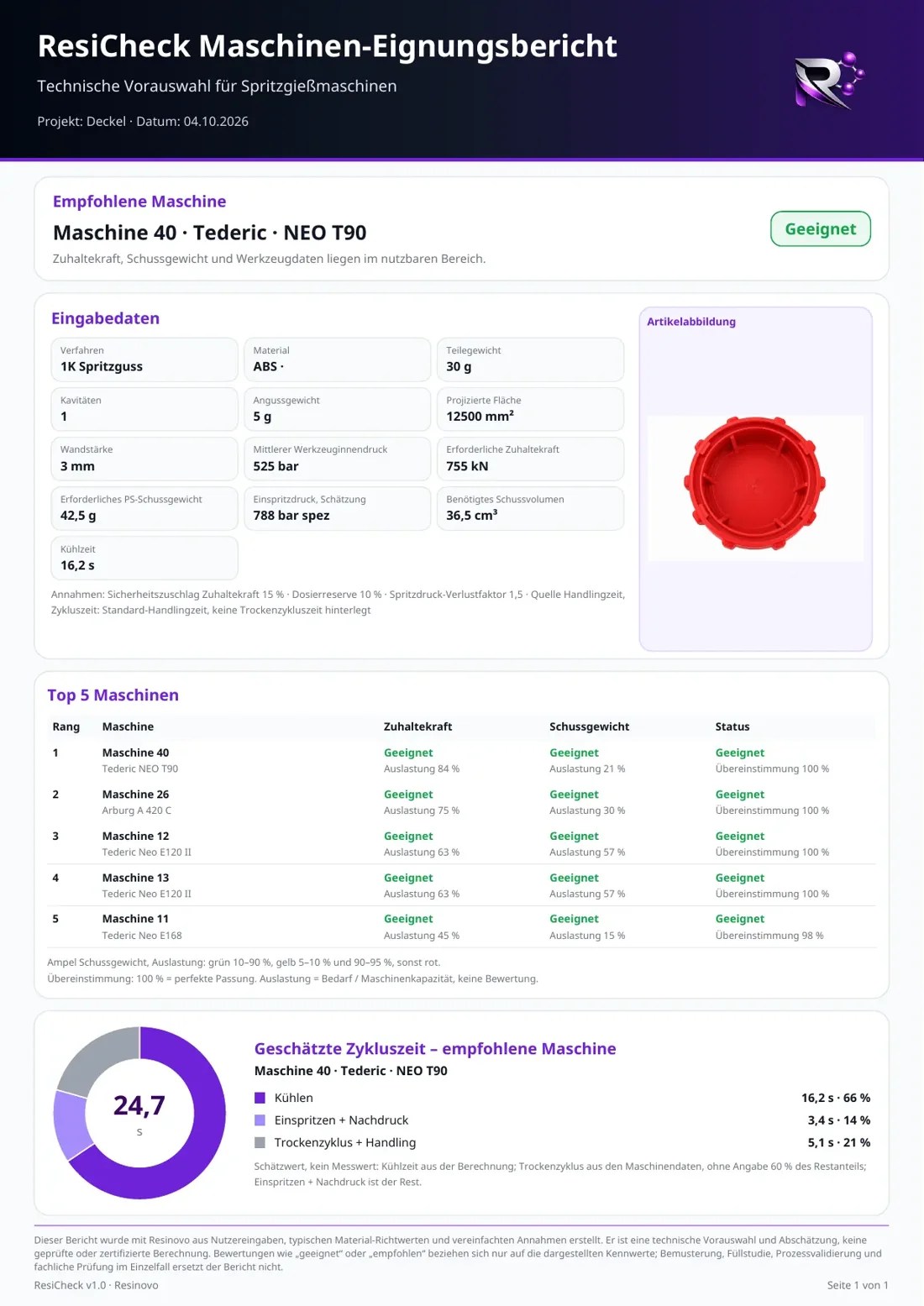The width and height of the screenshot is (924, 1306).
Task: Select Erforderliches PS-Schussgewicht field 42,5 g
Action: coord(144,508)
